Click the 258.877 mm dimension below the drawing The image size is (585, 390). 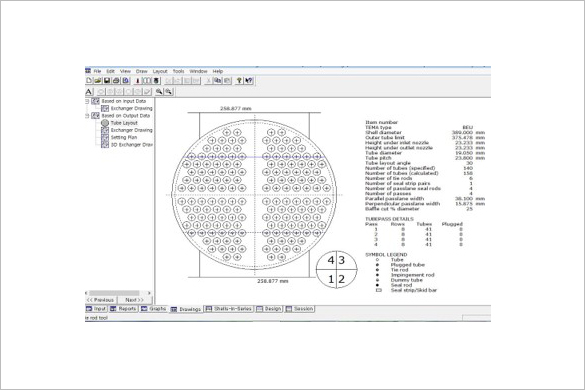(273, 281)
